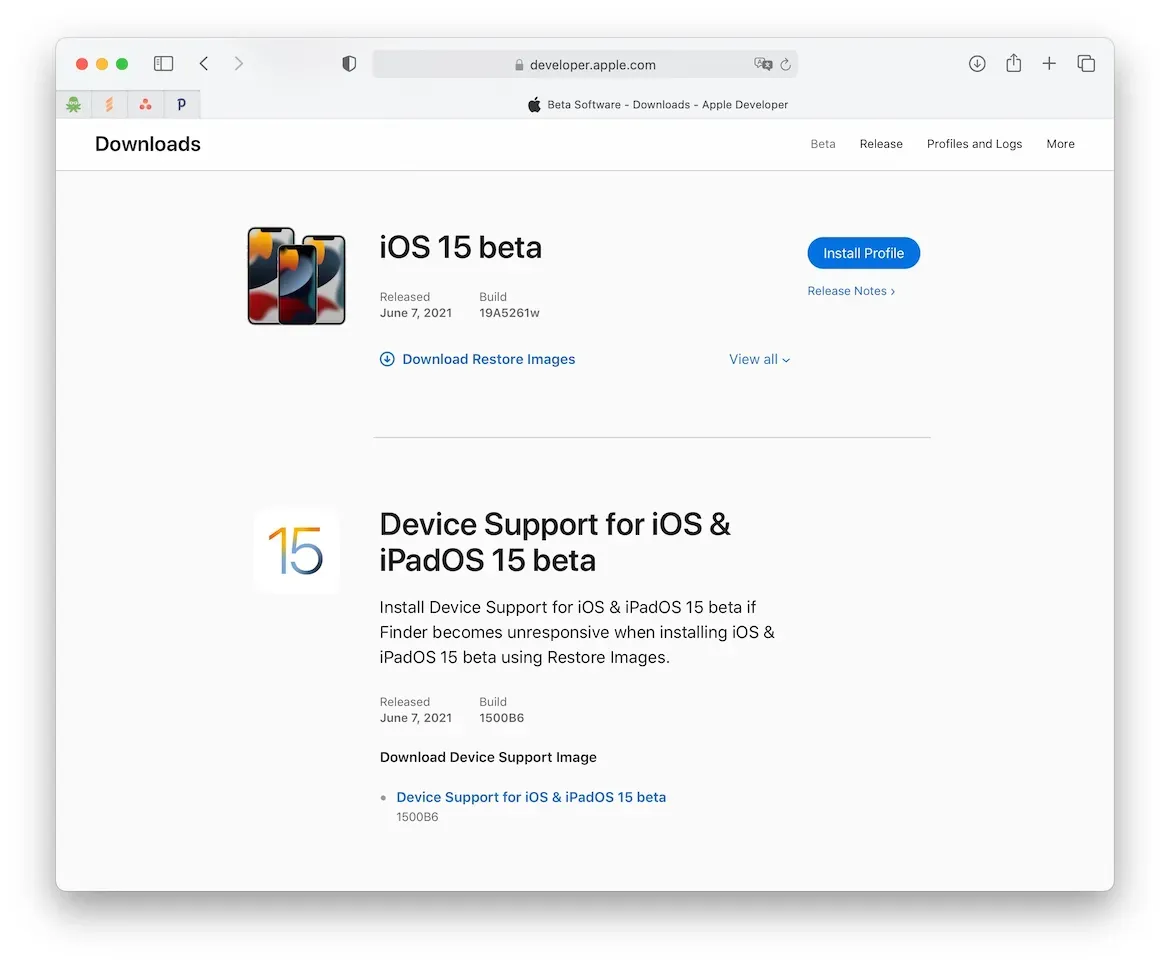The image size is (1170, 965).
Task: Open the Profiles and Logs section
Action: tap(974, 143)
